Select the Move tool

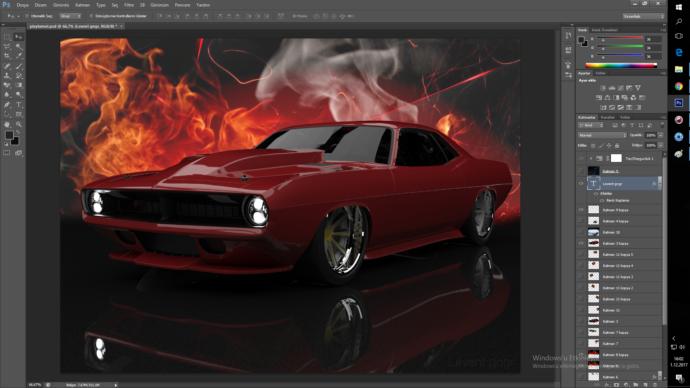coord(19,37)
